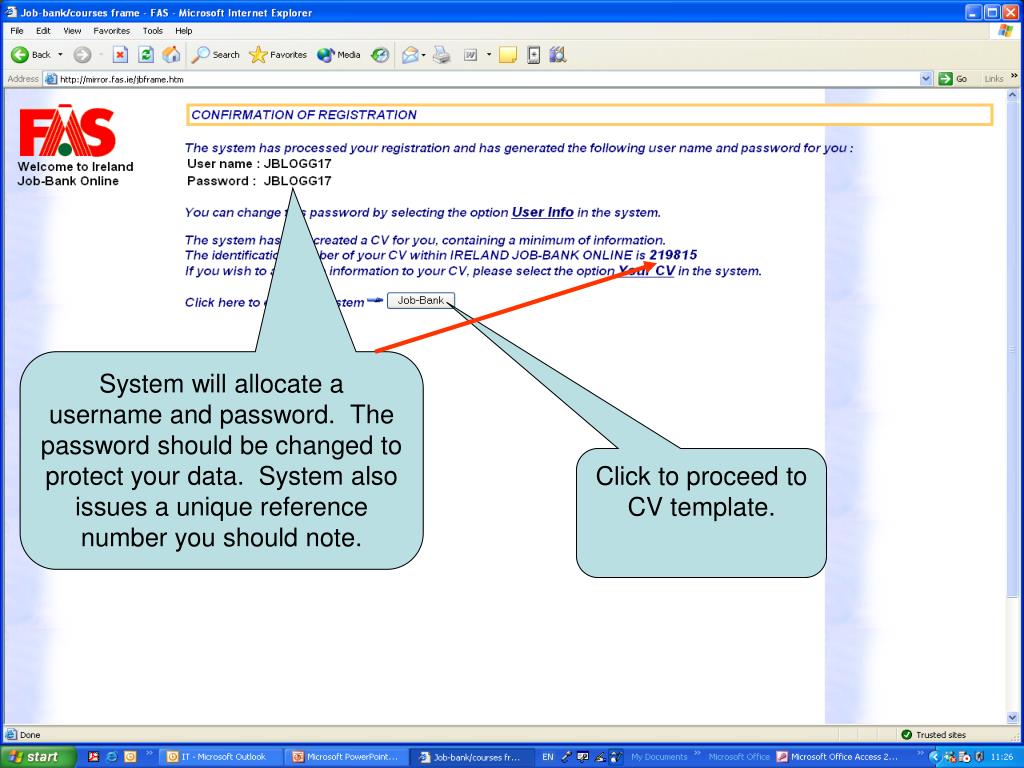This screenshot has height=768, width=1024.
Task: Expand the Mail icon dropdown arrow
Action: point(424,55)
